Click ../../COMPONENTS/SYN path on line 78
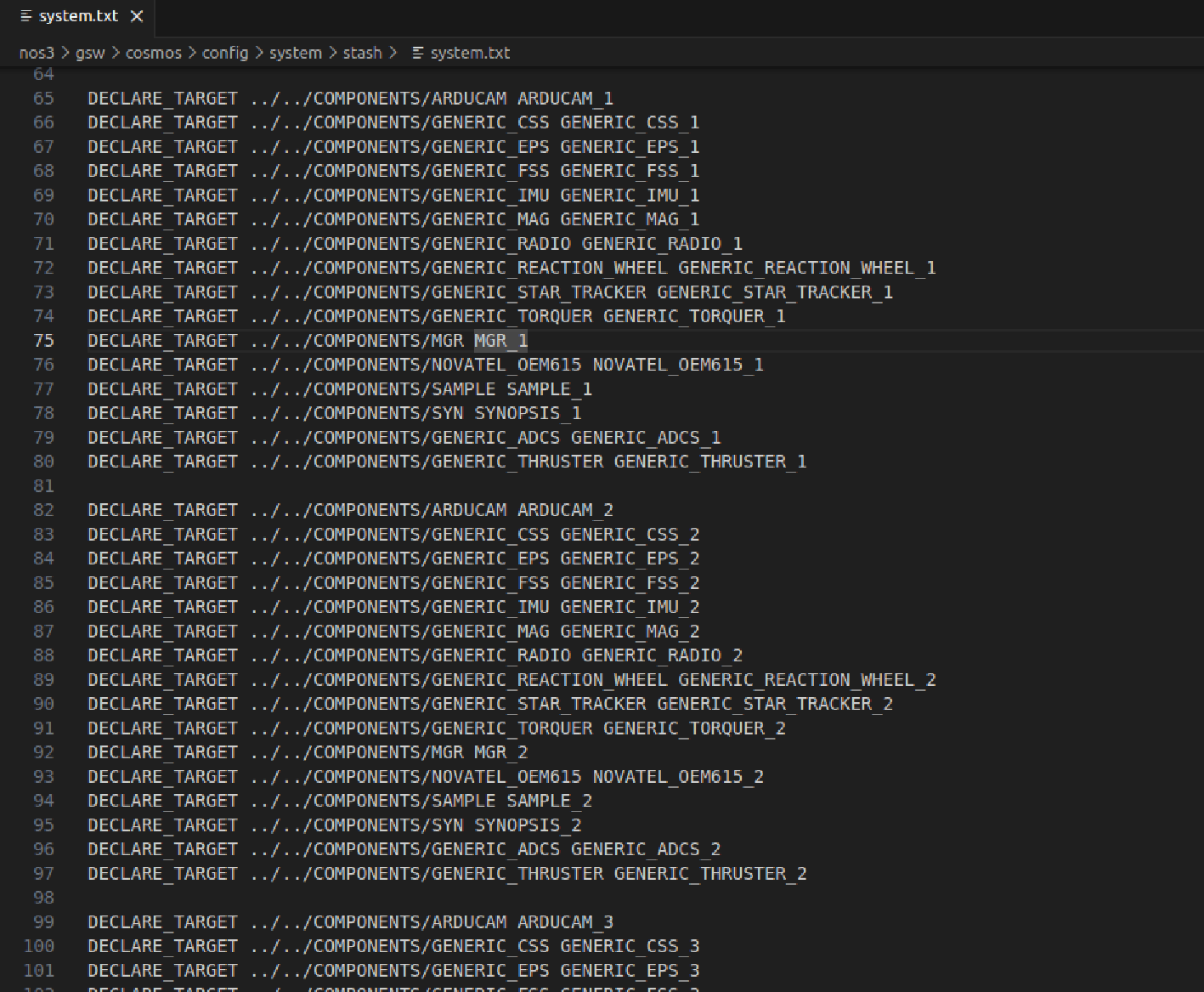The image size is (1204, 992). [x=357, y=413]
